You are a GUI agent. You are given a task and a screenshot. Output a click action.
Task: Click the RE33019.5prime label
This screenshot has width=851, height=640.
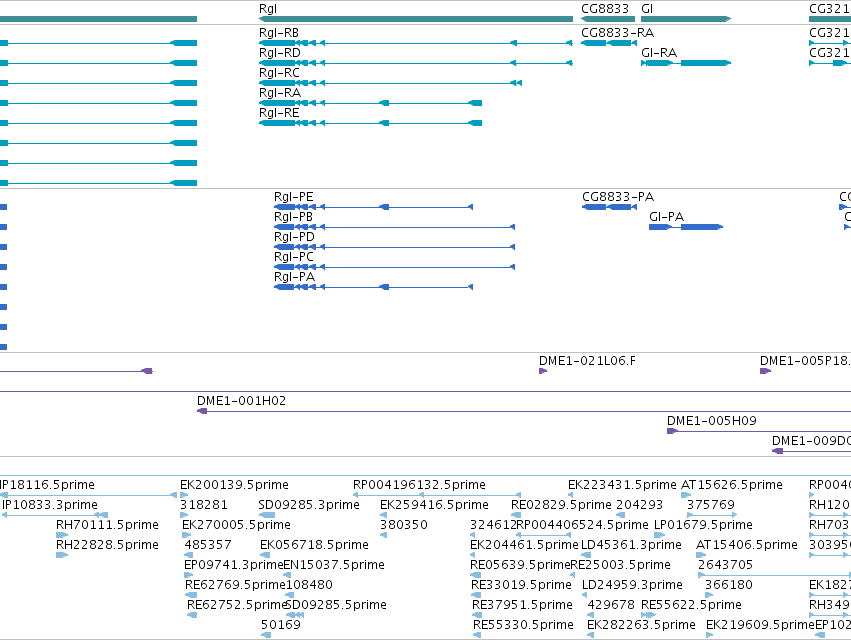coord(522,585)
